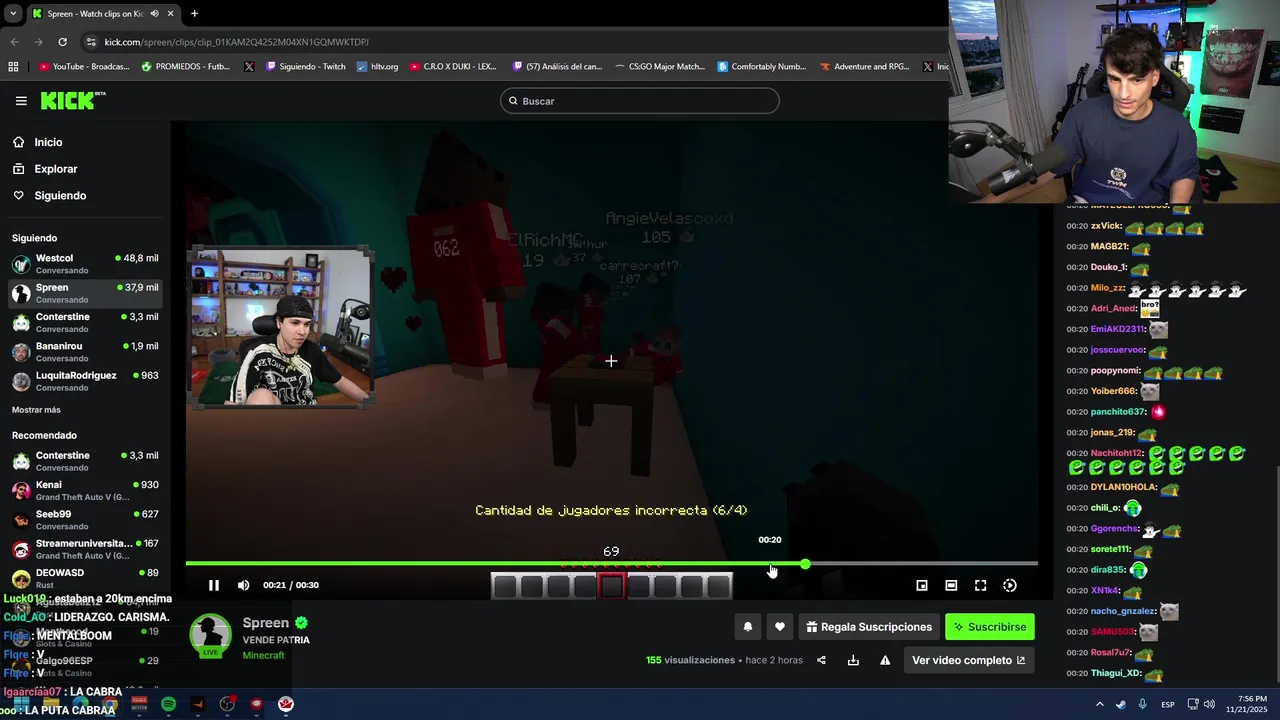
Task: Open hltv.org bookmark
Action: pyautogui.click(x=377, y=67)
